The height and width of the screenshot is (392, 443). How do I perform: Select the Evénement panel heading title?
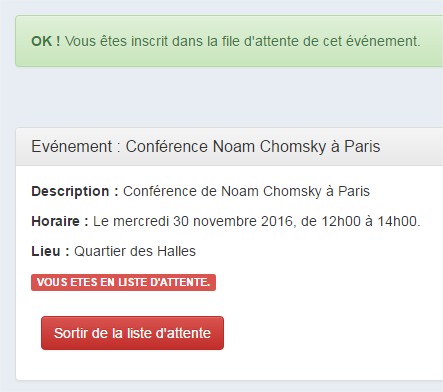tap(206, 146)
